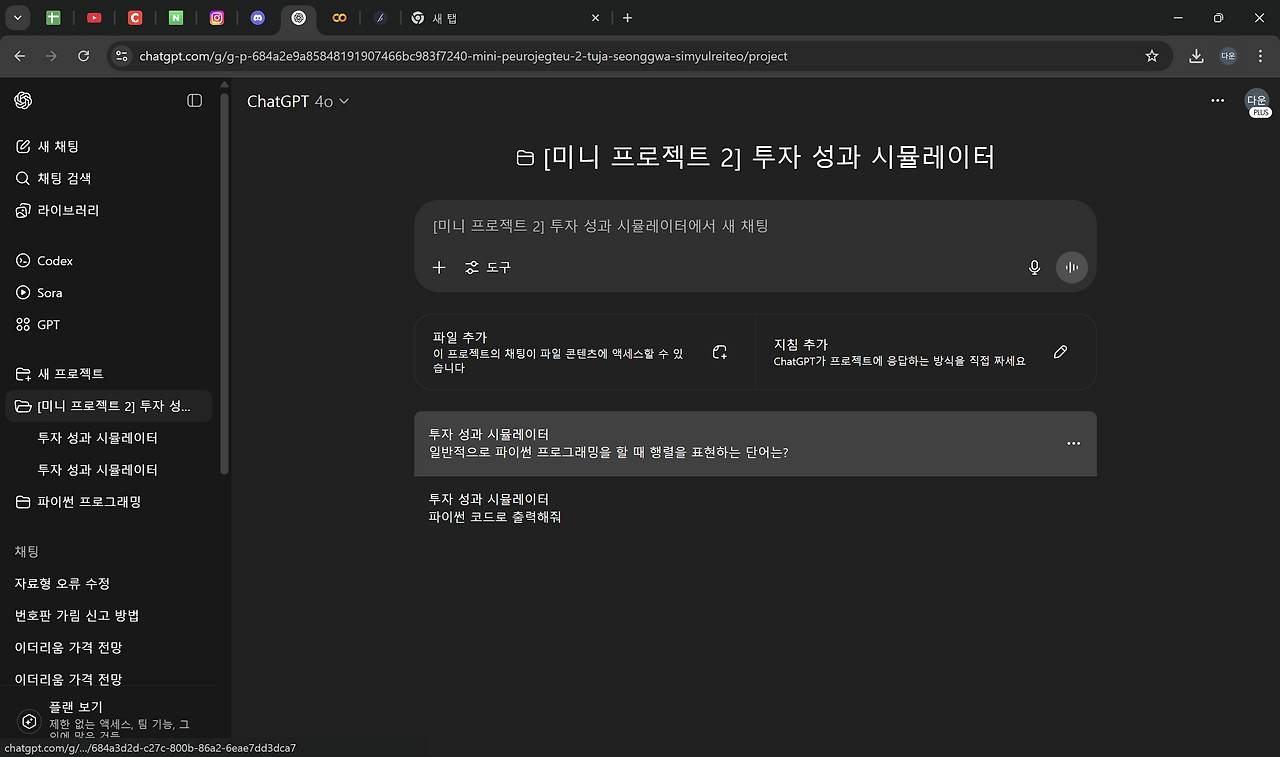1280x757 pixels.
Task: Open the Chrome three-dot menu
Action: [1259, 56]
